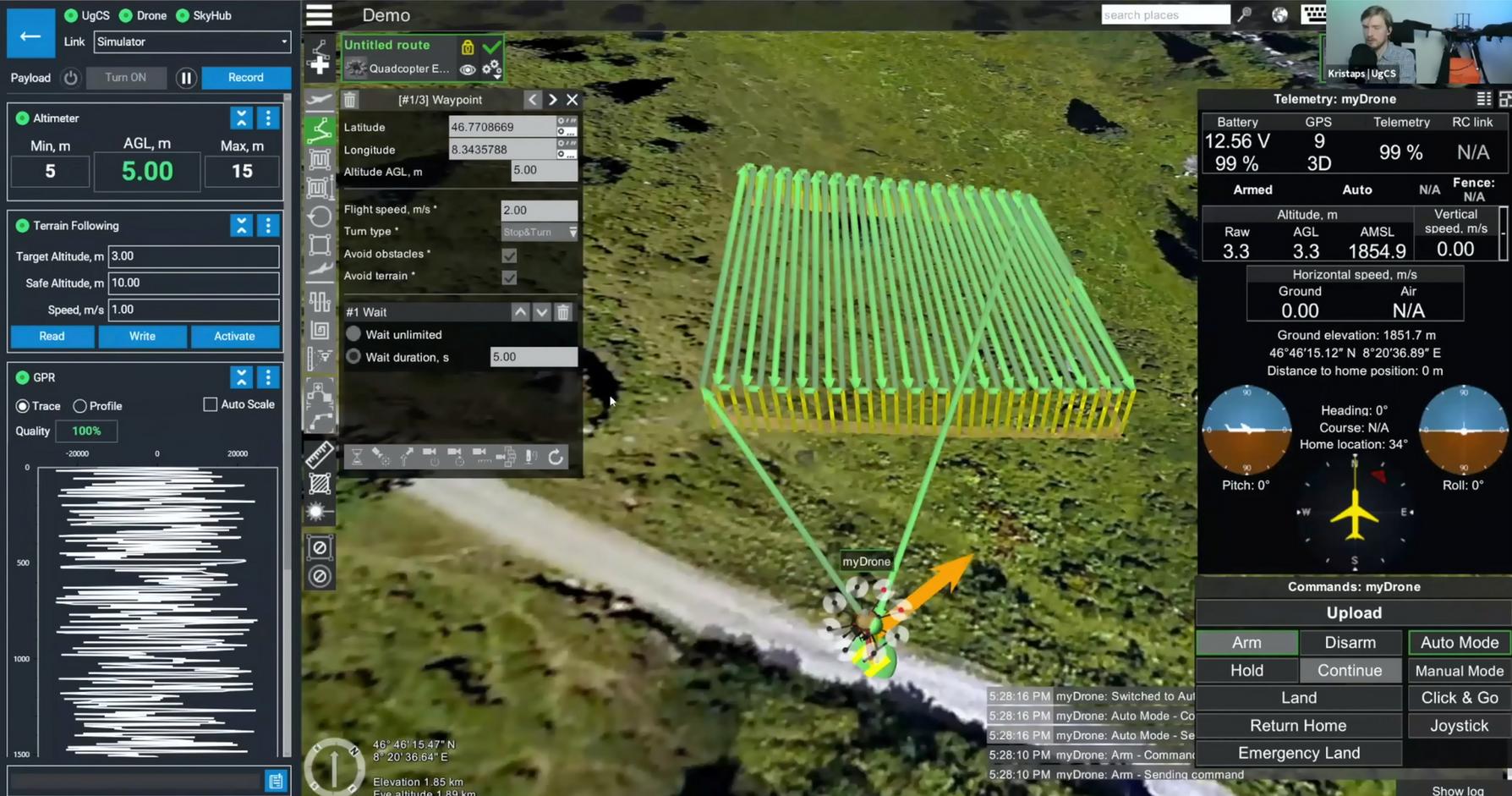This screenshot has height=796, width=1512.
Task: Go to the previous waypoint
Action: click(x=533, y=100)
